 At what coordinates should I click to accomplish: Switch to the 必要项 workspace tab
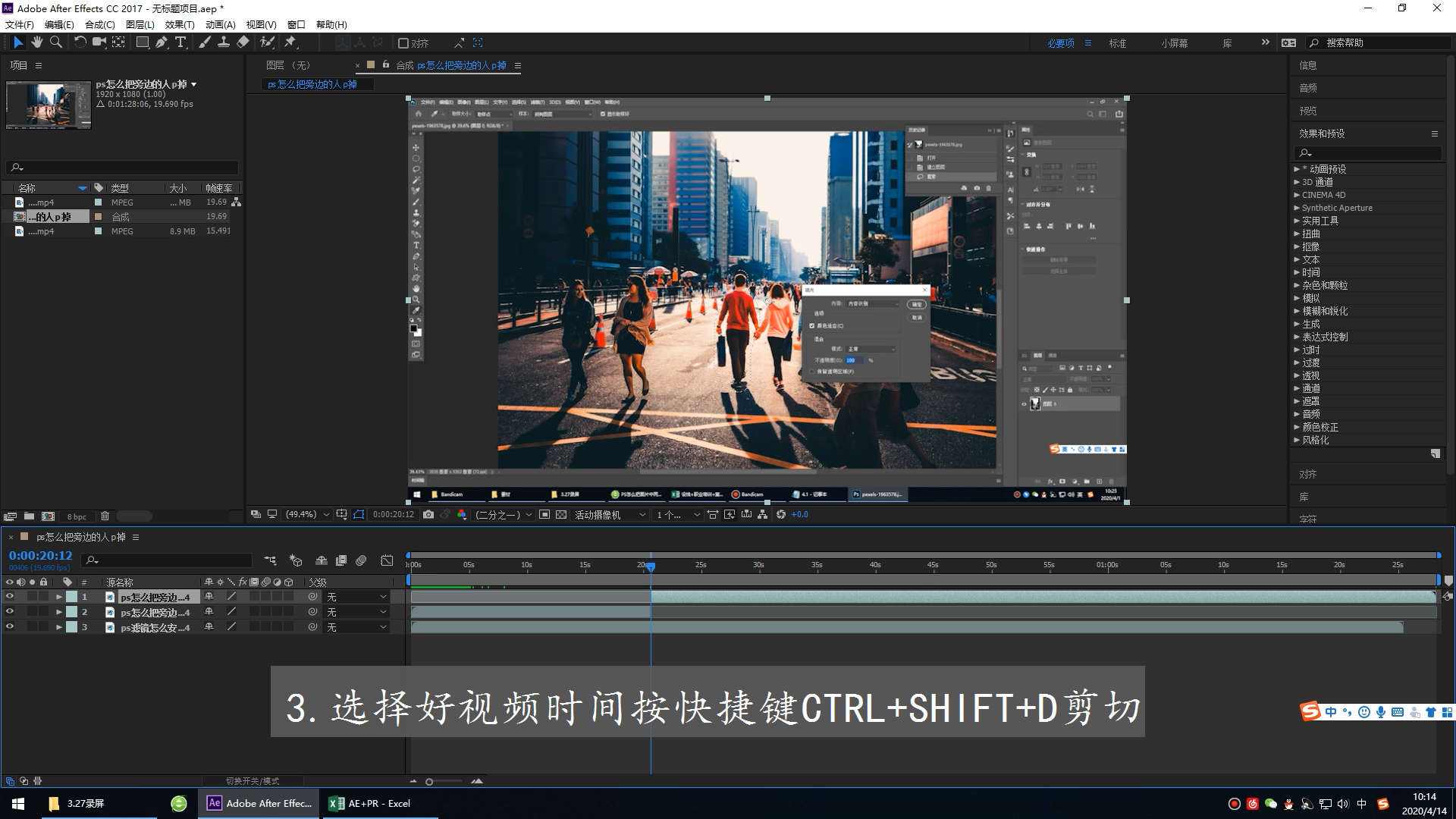pyautogui.click(x=1060, y=43)
